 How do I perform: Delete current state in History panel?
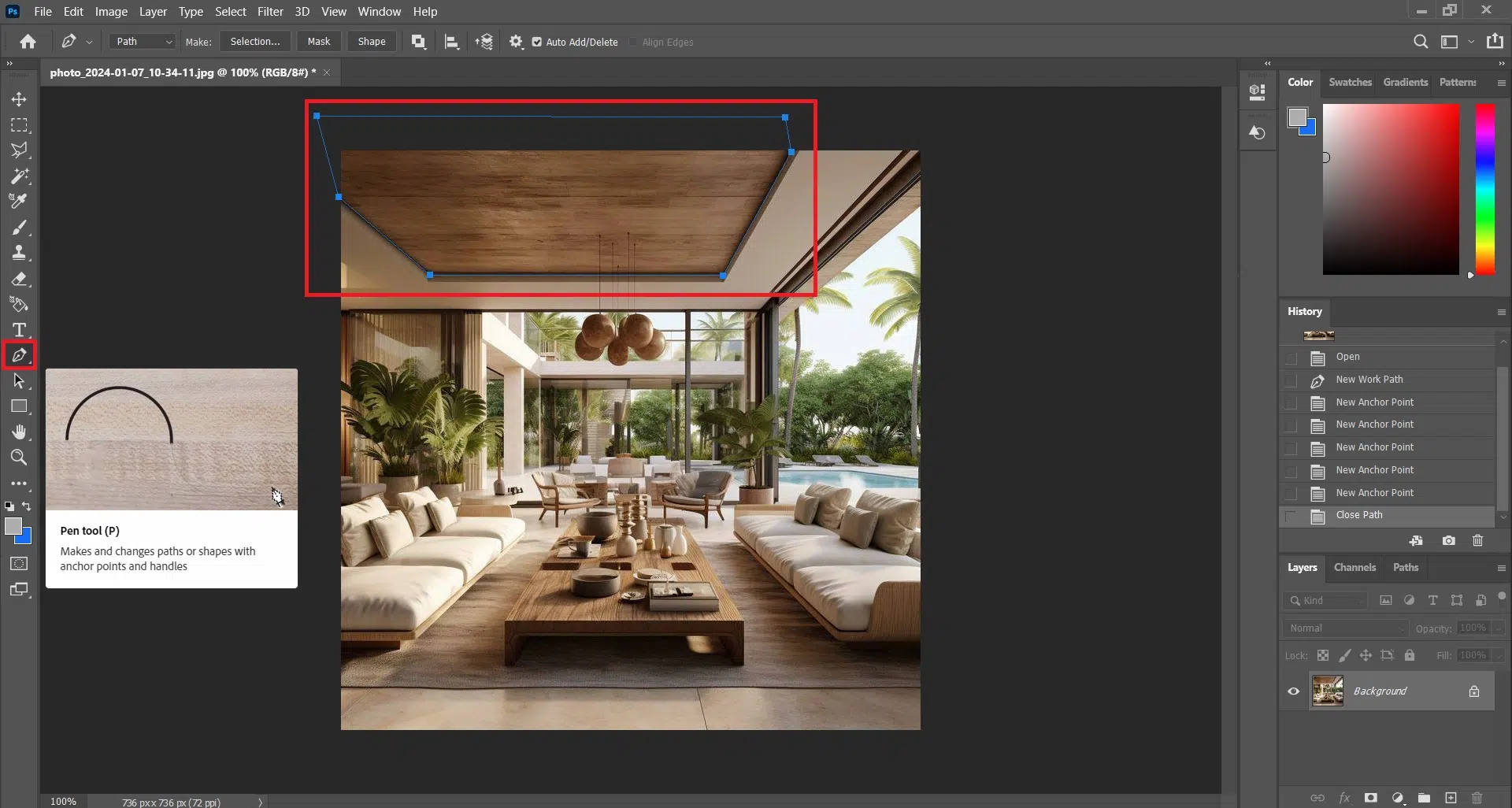[1477, 541]
